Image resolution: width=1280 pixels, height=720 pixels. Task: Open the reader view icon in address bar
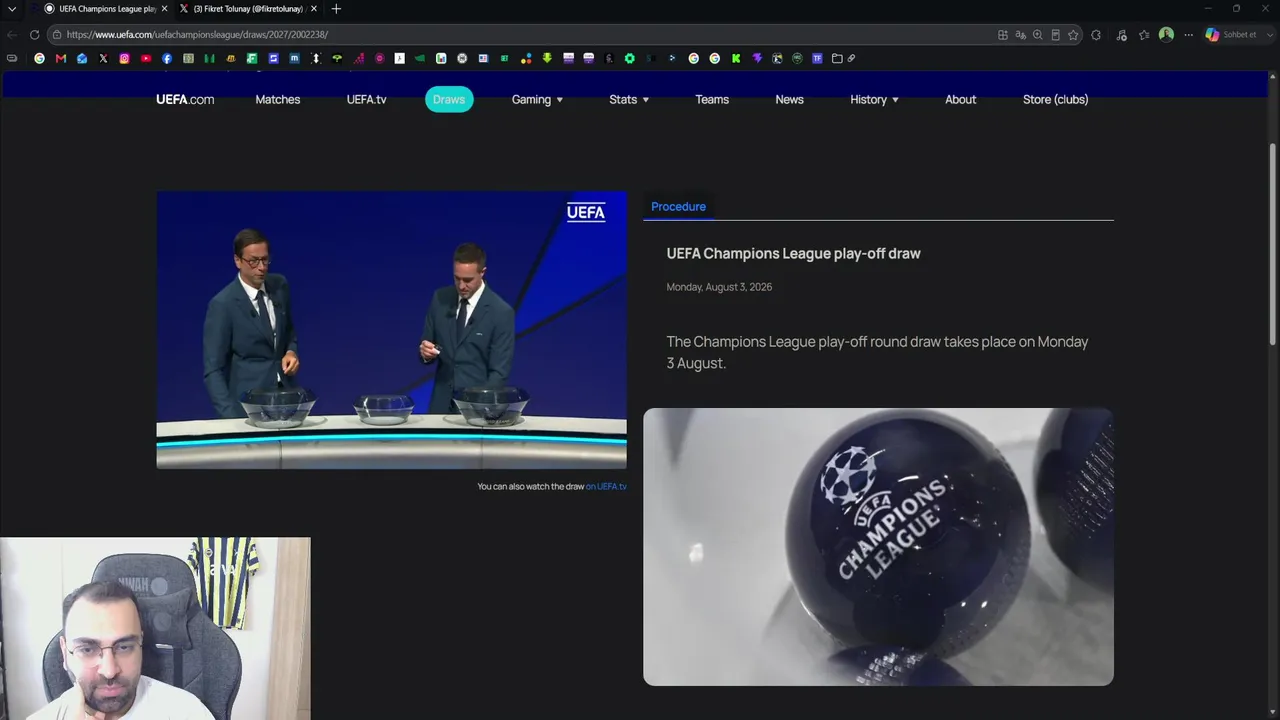point(1055,35)
